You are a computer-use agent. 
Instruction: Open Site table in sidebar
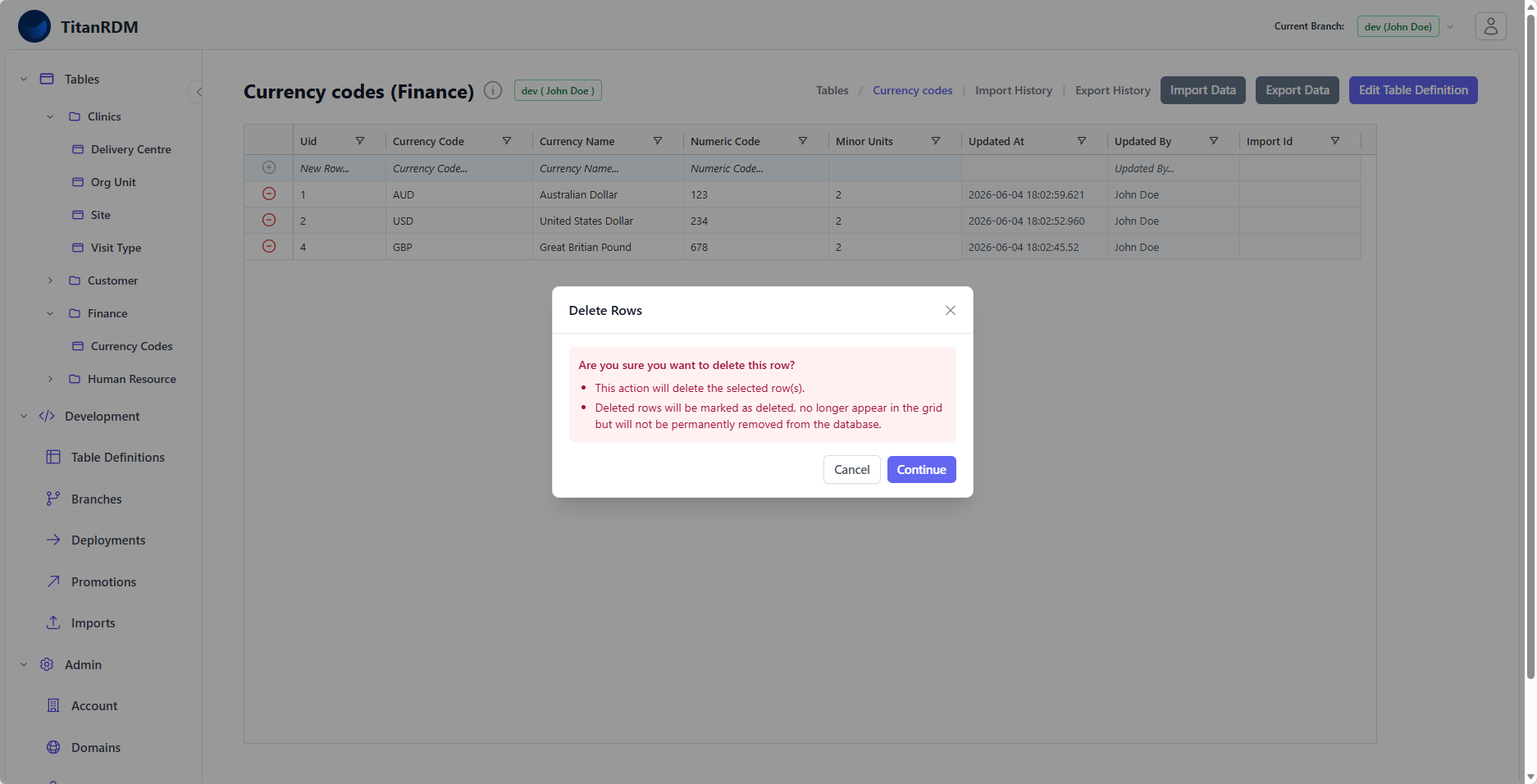click(x=92, y=215)
